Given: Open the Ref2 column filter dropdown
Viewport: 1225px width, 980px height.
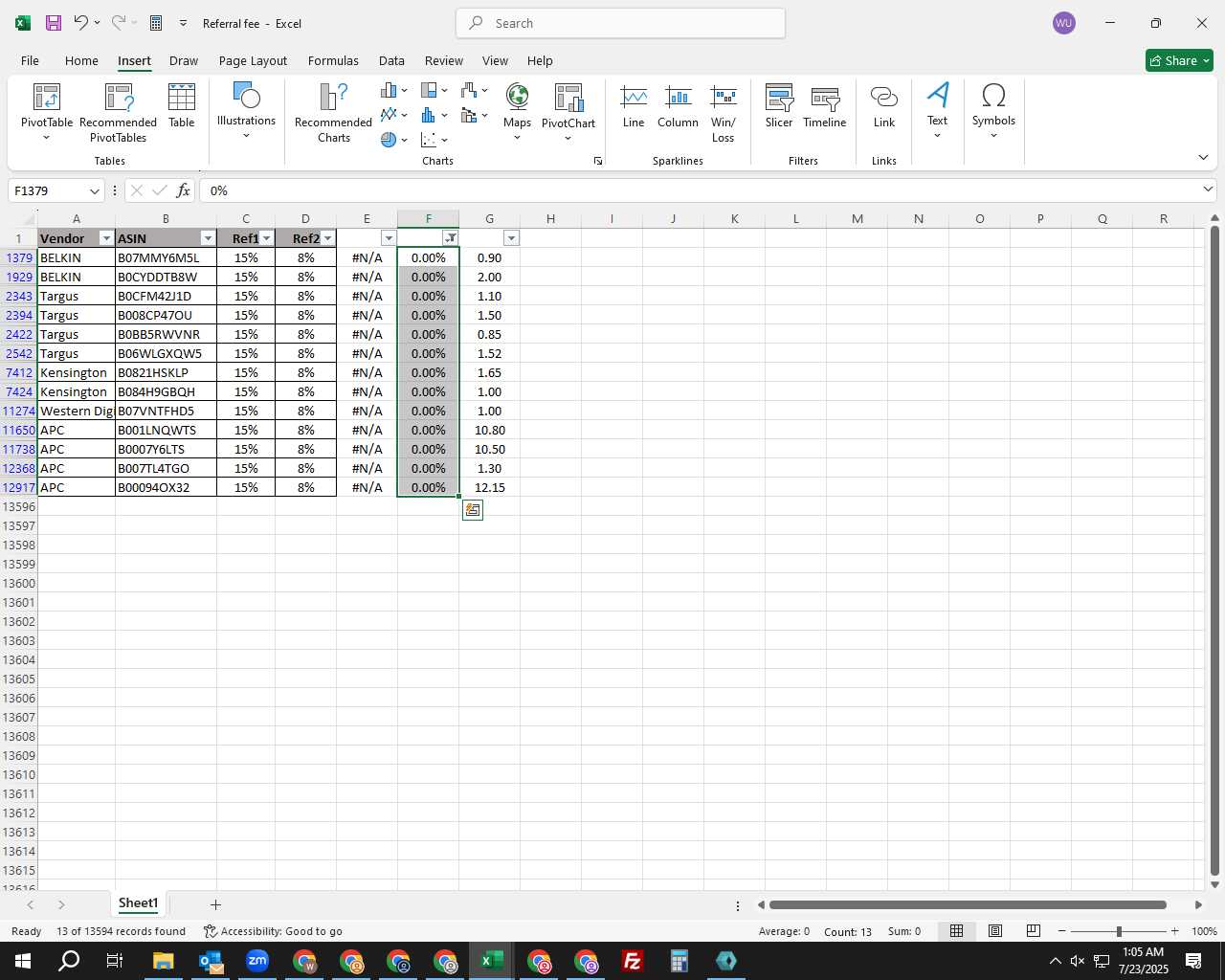Looking at the screenshot, I should [328, 238].
